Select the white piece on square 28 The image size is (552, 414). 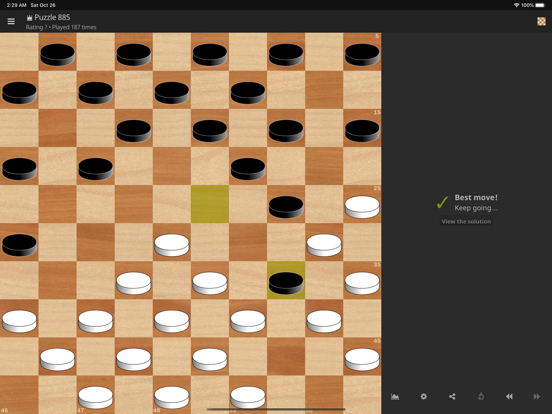172,245
